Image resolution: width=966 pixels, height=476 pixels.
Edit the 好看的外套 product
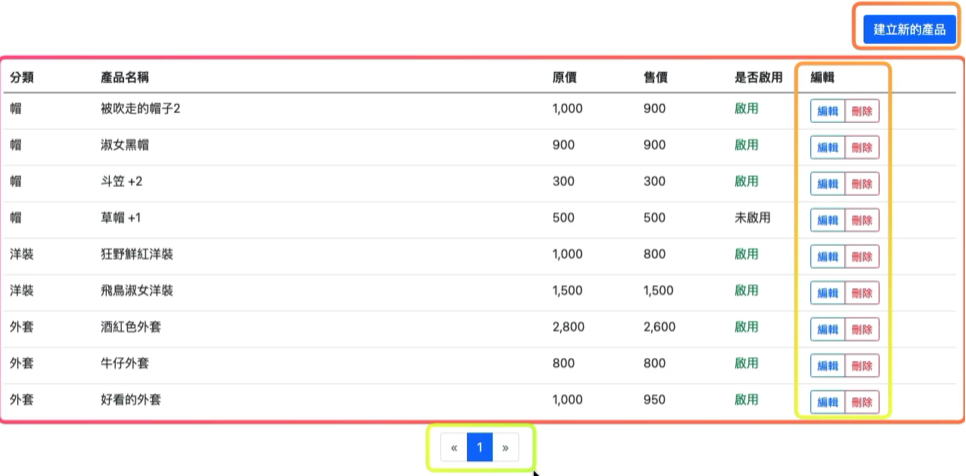click(x=827, y=402)
